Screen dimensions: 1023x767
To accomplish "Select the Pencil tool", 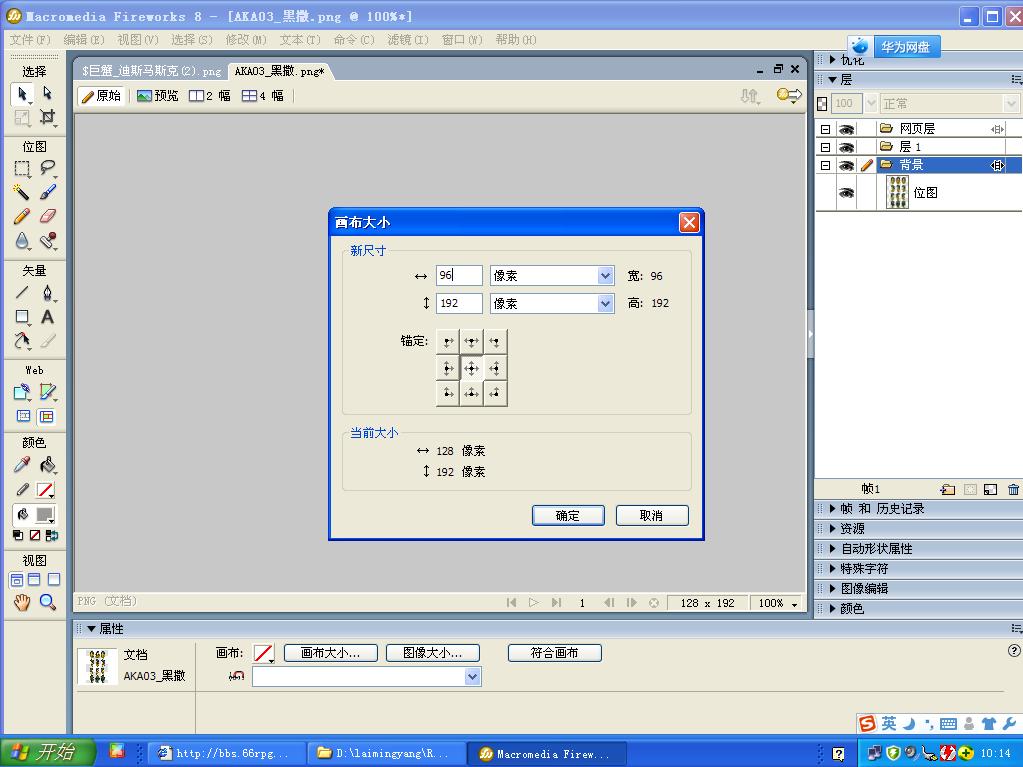I will tap(22, 216).
